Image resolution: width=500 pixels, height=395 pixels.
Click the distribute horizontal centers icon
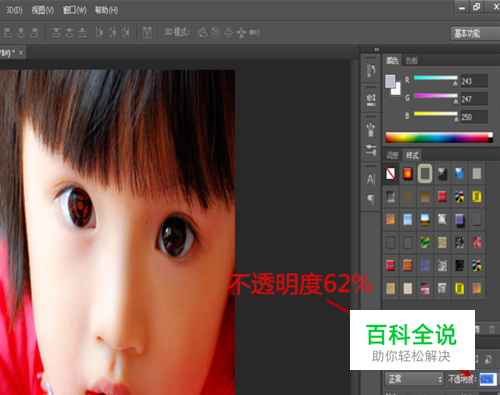click(x=112, y=32)
